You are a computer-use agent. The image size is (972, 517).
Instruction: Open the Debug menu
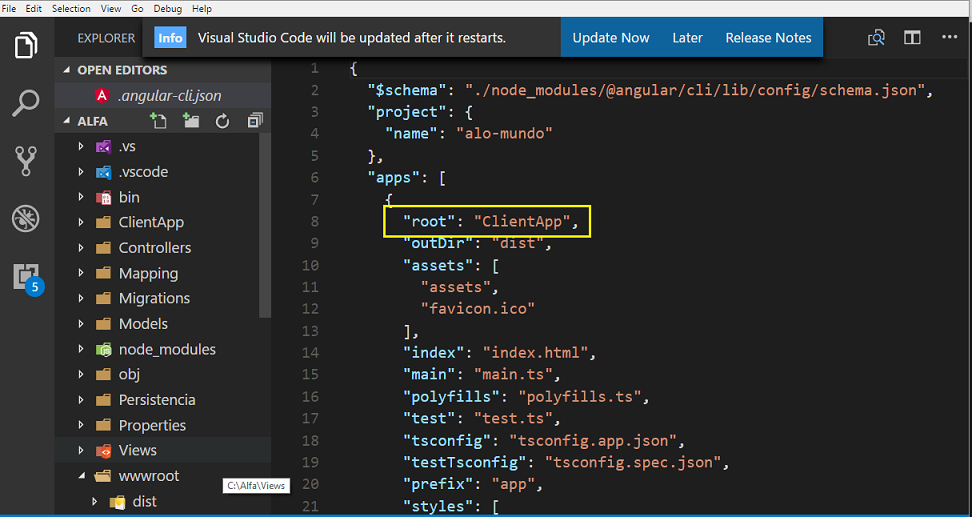(169, 9)
